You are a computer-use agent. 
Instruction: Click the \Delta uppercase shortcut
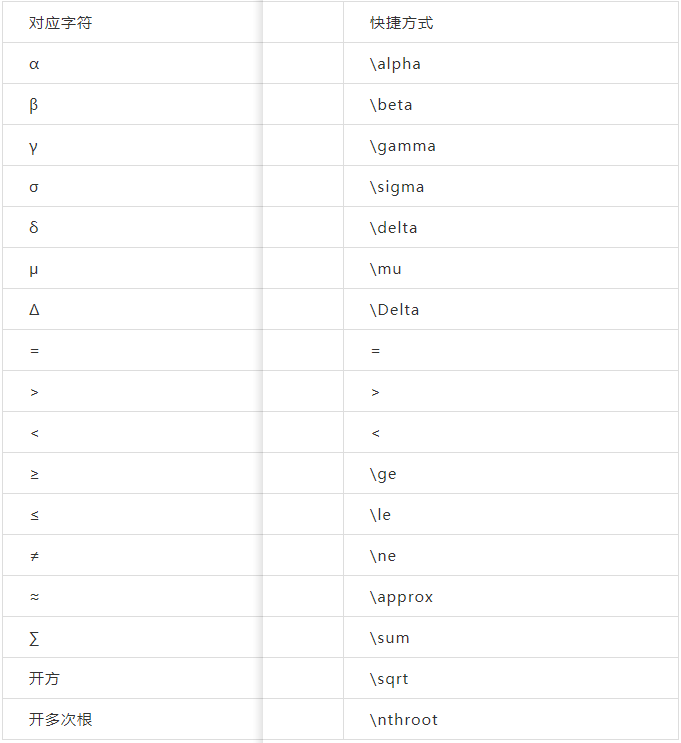coord(395,310)
